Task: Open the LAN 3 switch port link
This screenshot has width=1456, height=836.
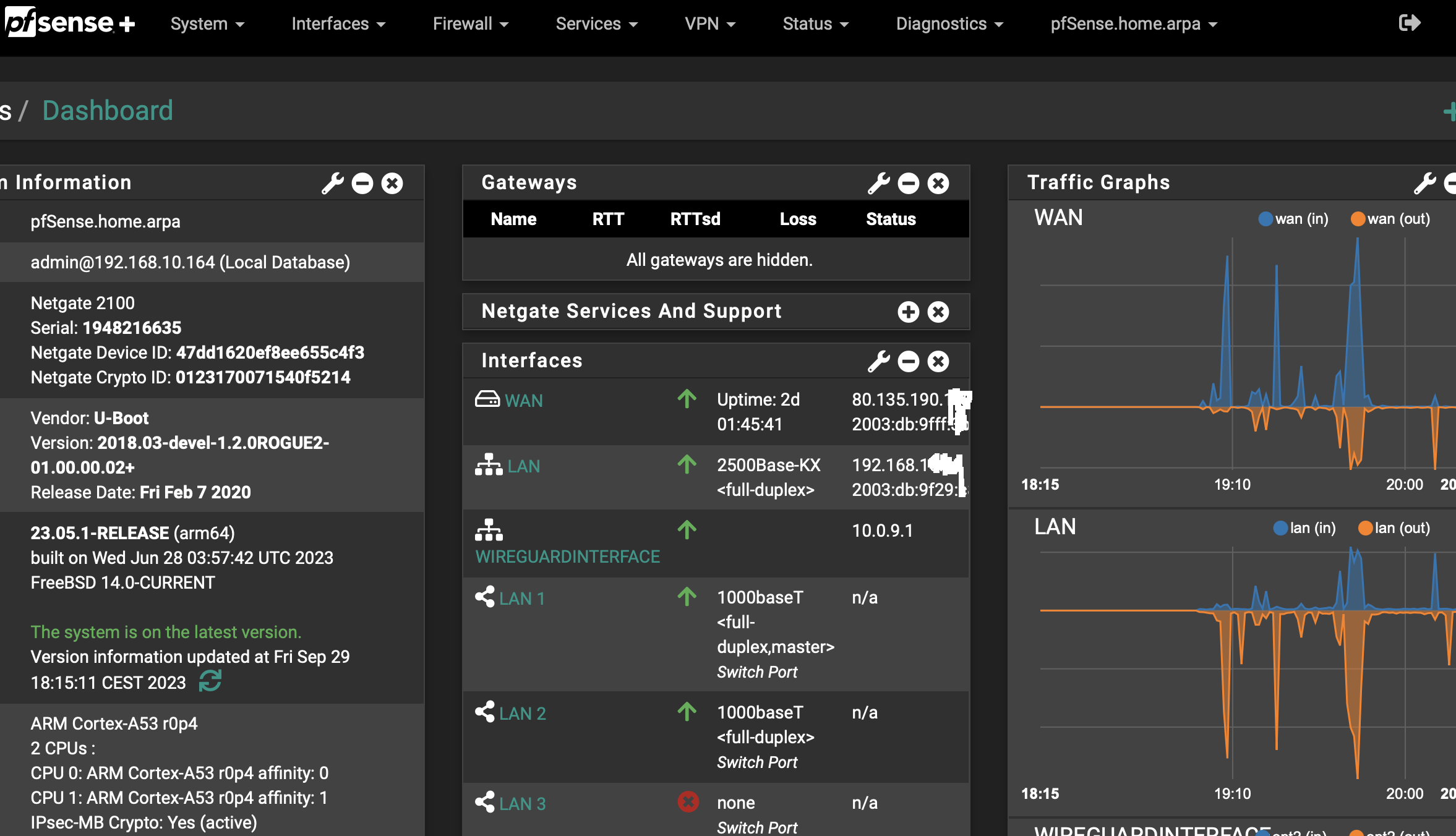Action: tap(523, 804)
